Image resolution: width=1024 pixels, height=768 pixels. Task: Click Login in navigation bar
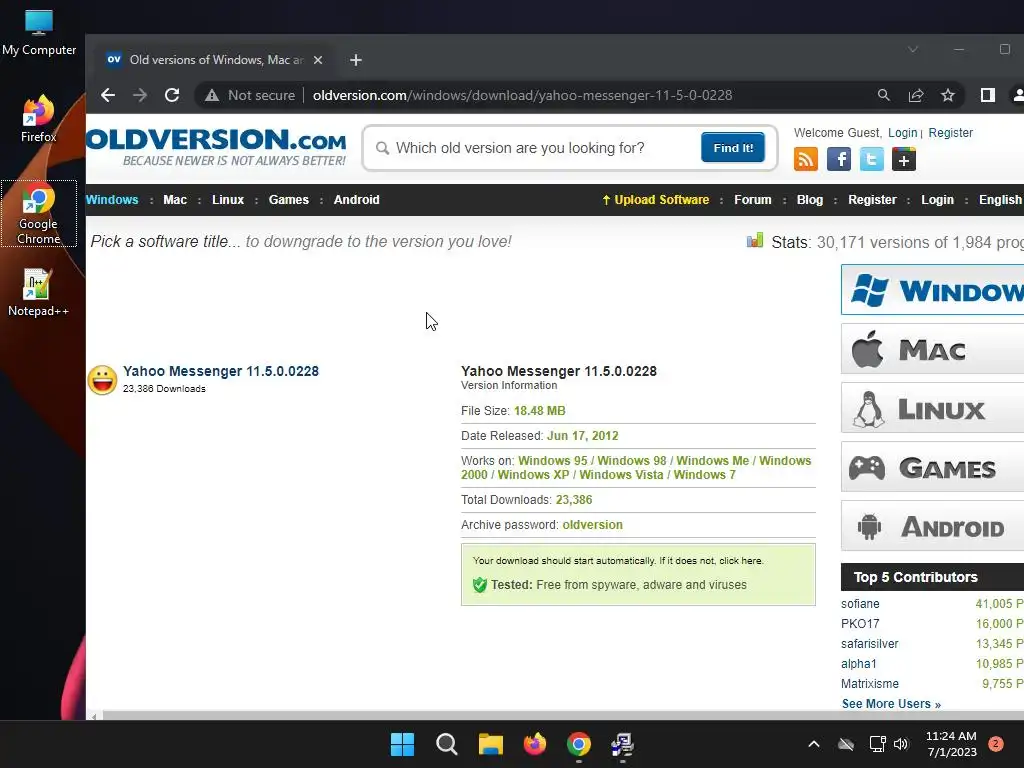[x=937, y=200]
